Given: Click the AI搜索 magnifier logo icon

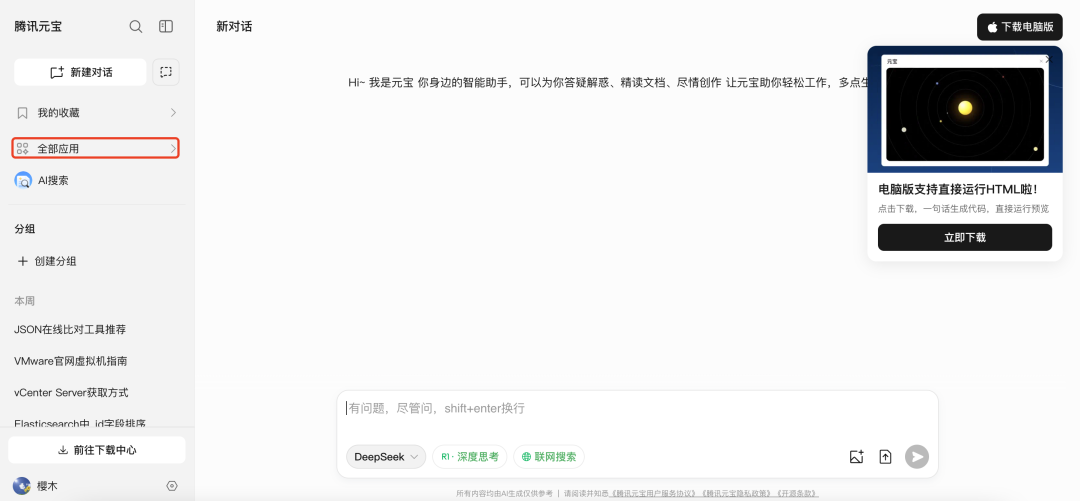Looking at the screenshot, I should (x=23, y=181).
